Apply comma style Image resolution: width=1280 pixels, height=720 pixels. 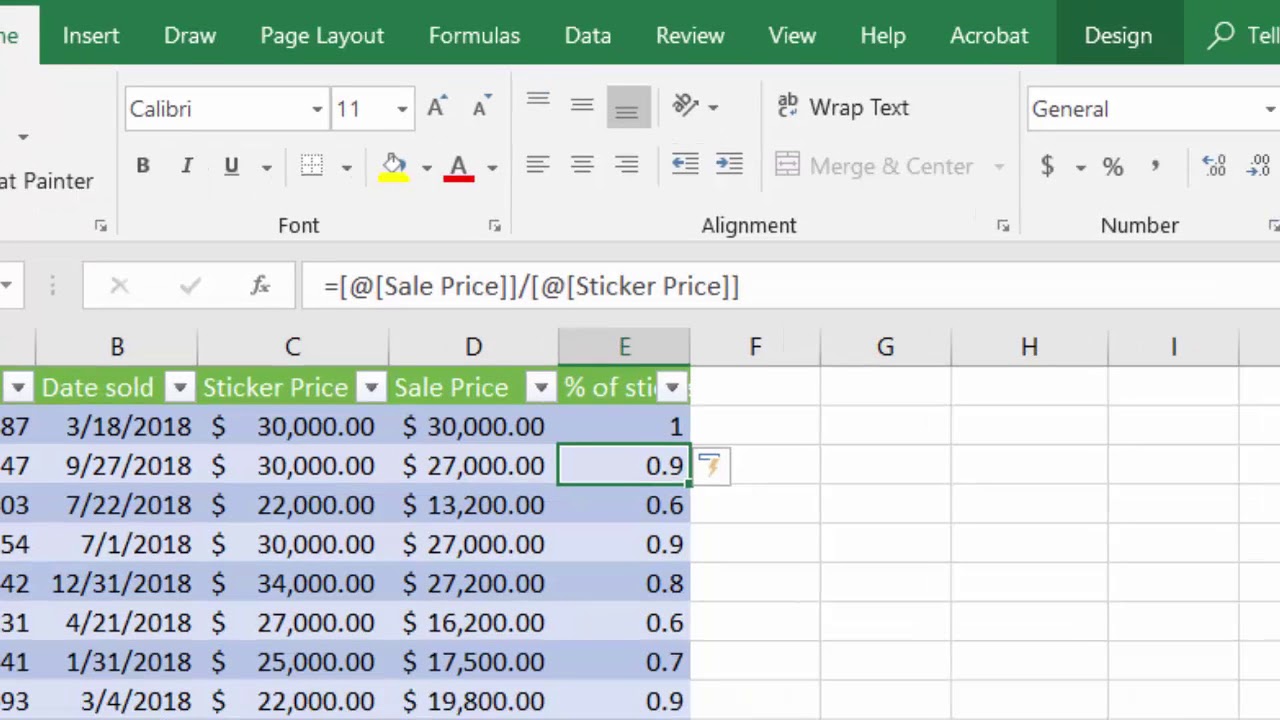[x=1156, y=166]
